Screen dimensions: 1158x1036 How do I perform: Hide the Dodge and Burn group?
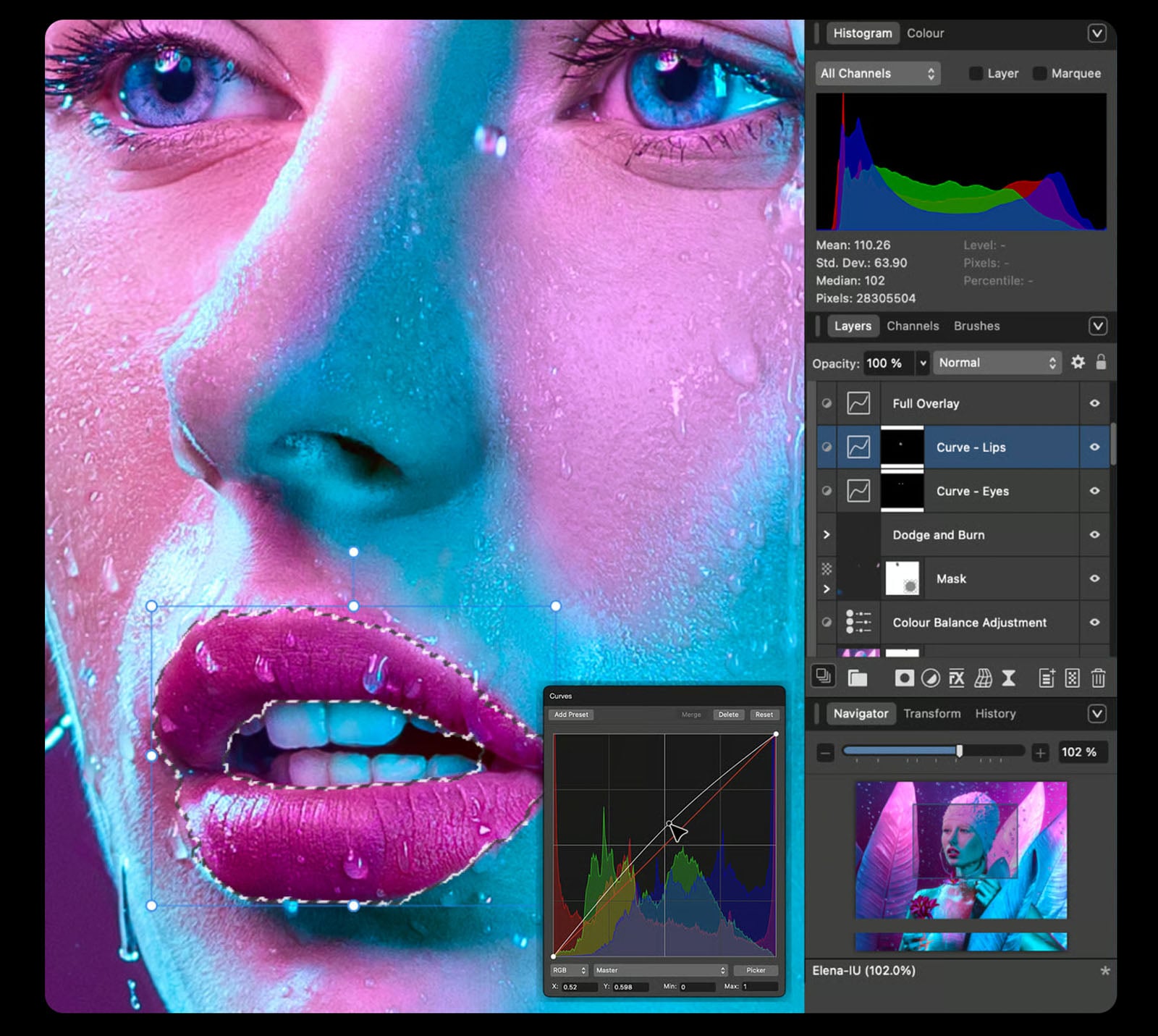pos(1094,535)
